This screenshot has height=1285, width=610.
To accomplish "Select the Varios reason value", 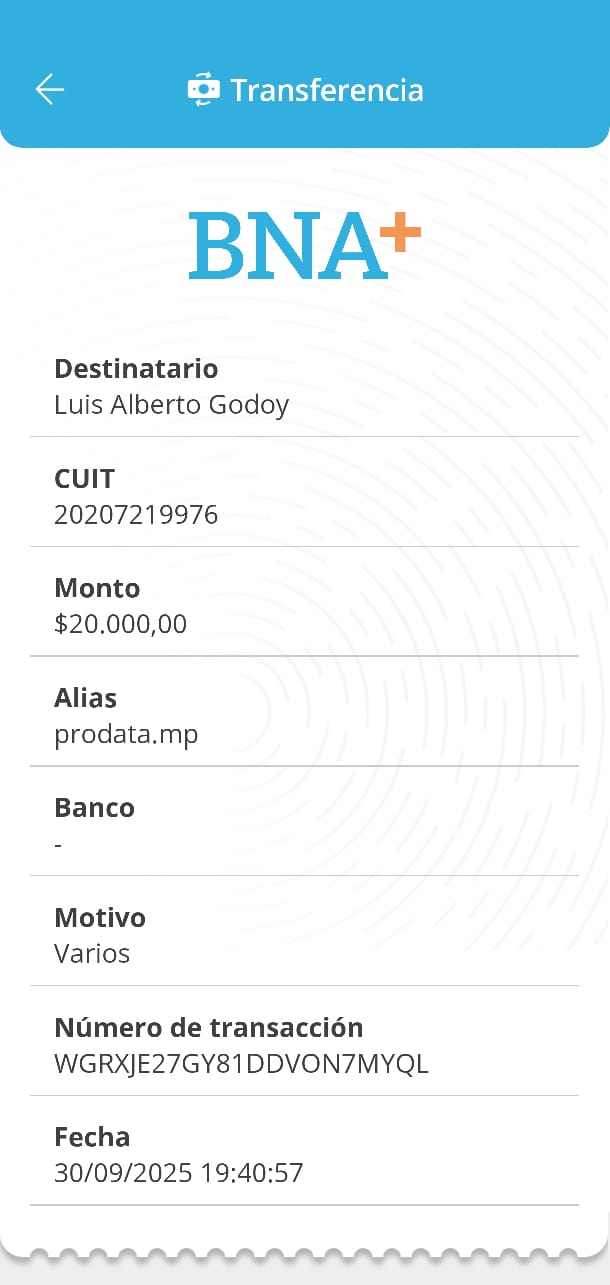I will 92,954.
